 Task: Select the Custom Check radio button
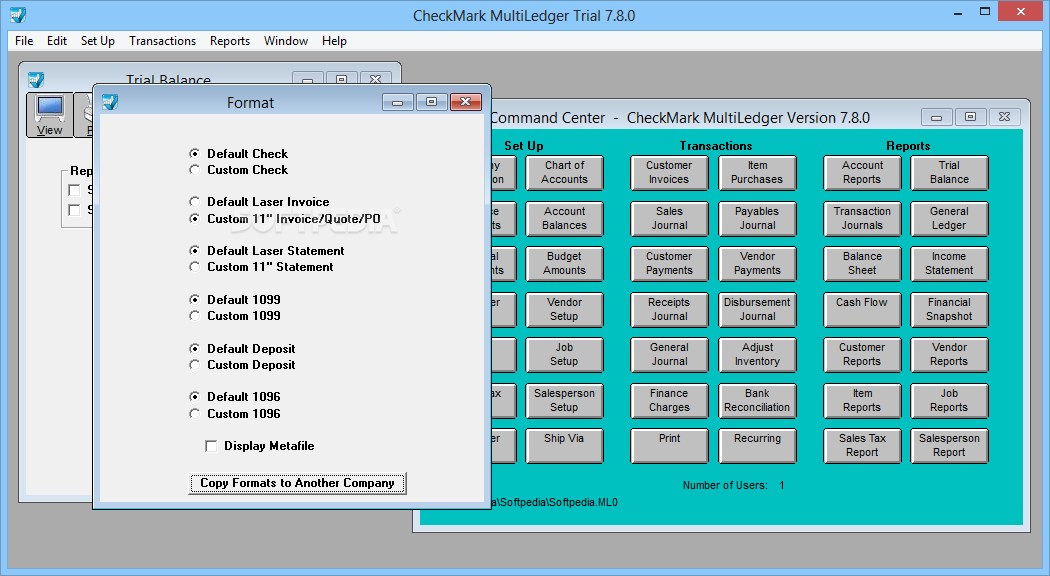pyautogui.click(x=194, y=169)
